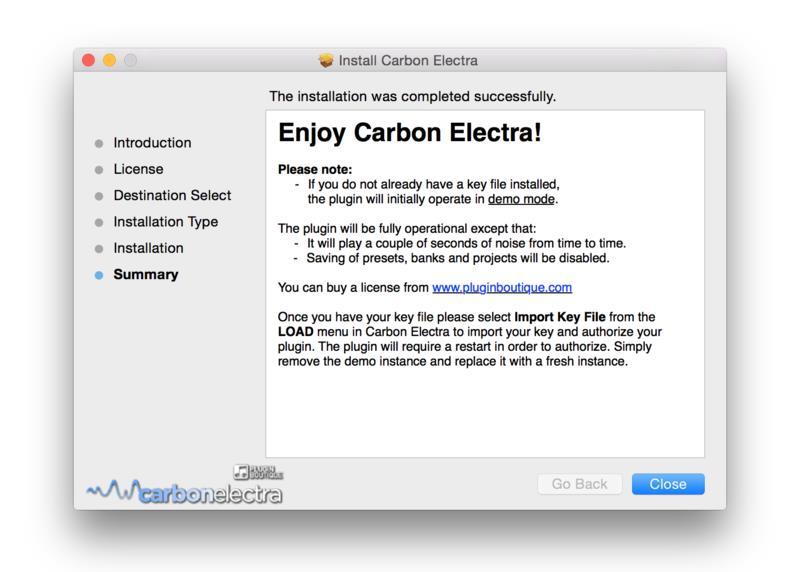
Task: Click the gray bullet beside Installation Type
Action: 99,222
